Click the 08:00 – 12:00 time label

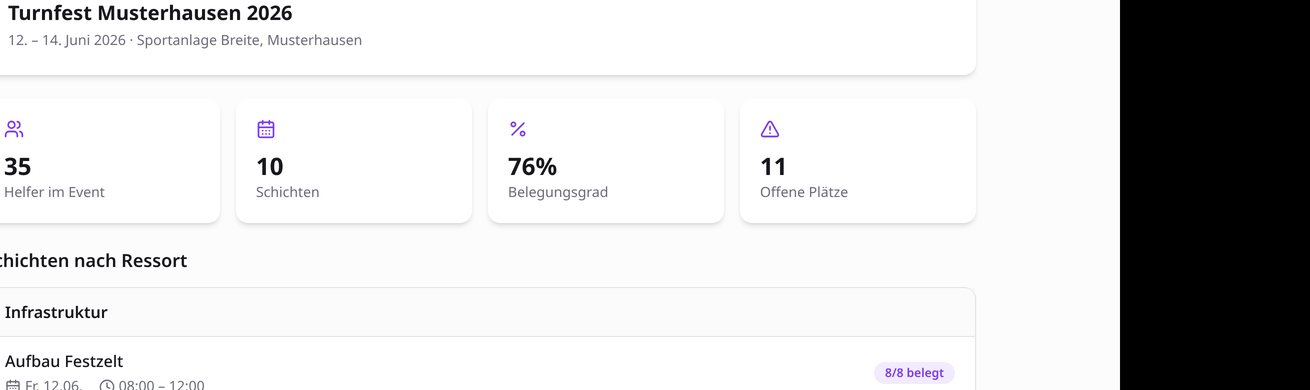(161, 385)
